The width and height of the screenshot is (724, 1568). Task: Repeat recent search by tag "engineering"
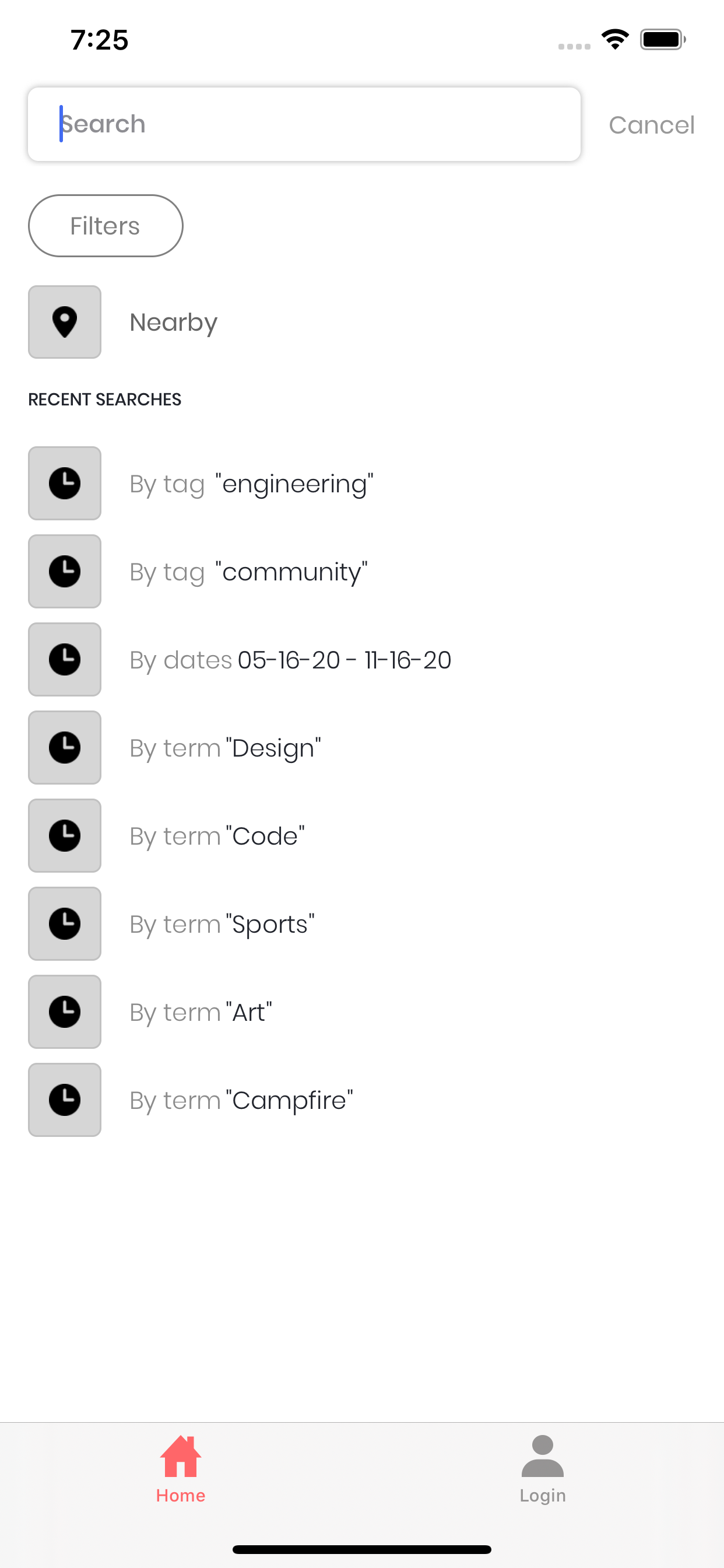362,484
